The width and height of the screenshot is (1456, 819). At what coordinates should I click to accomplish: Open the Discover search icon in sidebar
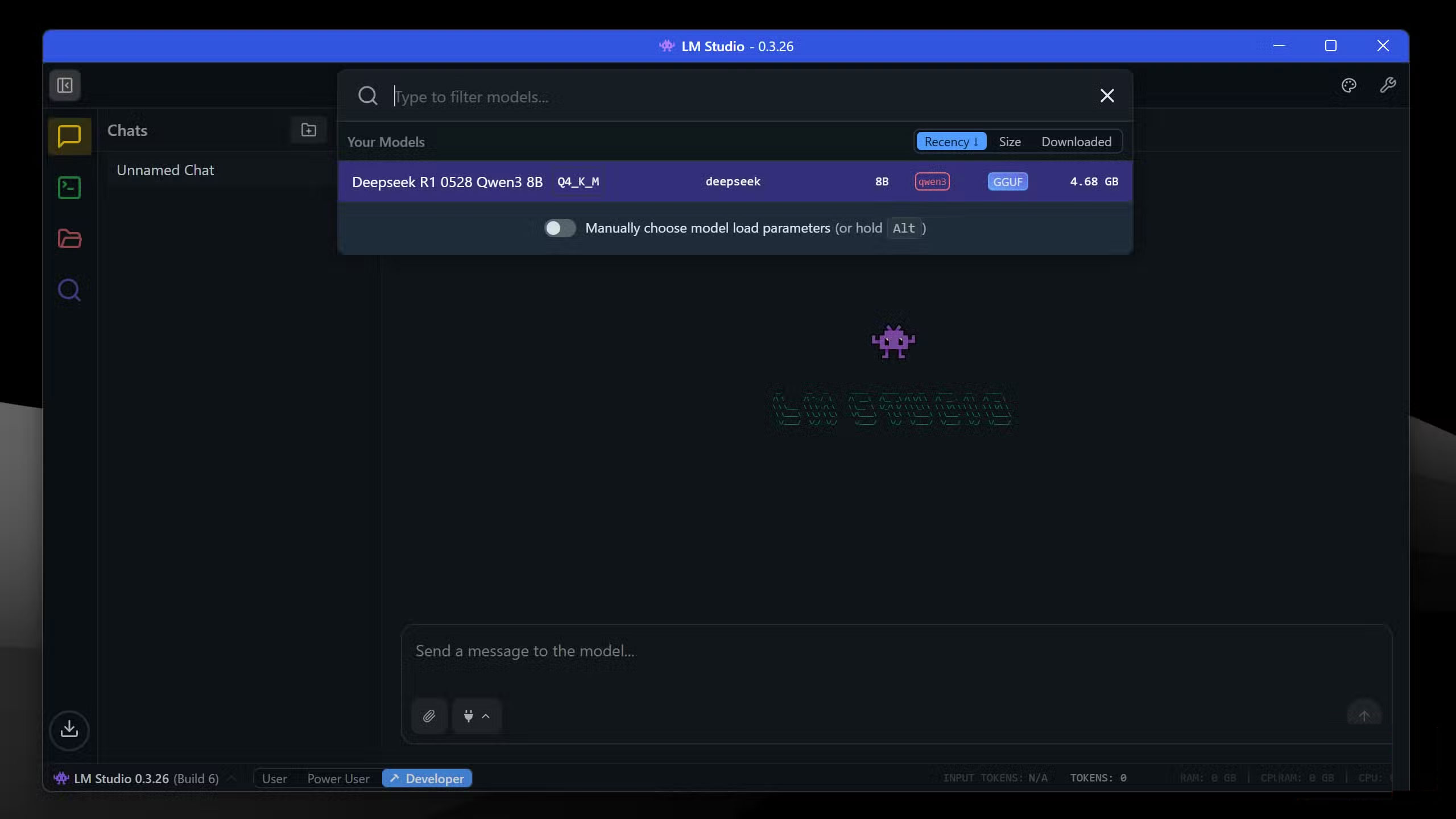coord(69,289)
